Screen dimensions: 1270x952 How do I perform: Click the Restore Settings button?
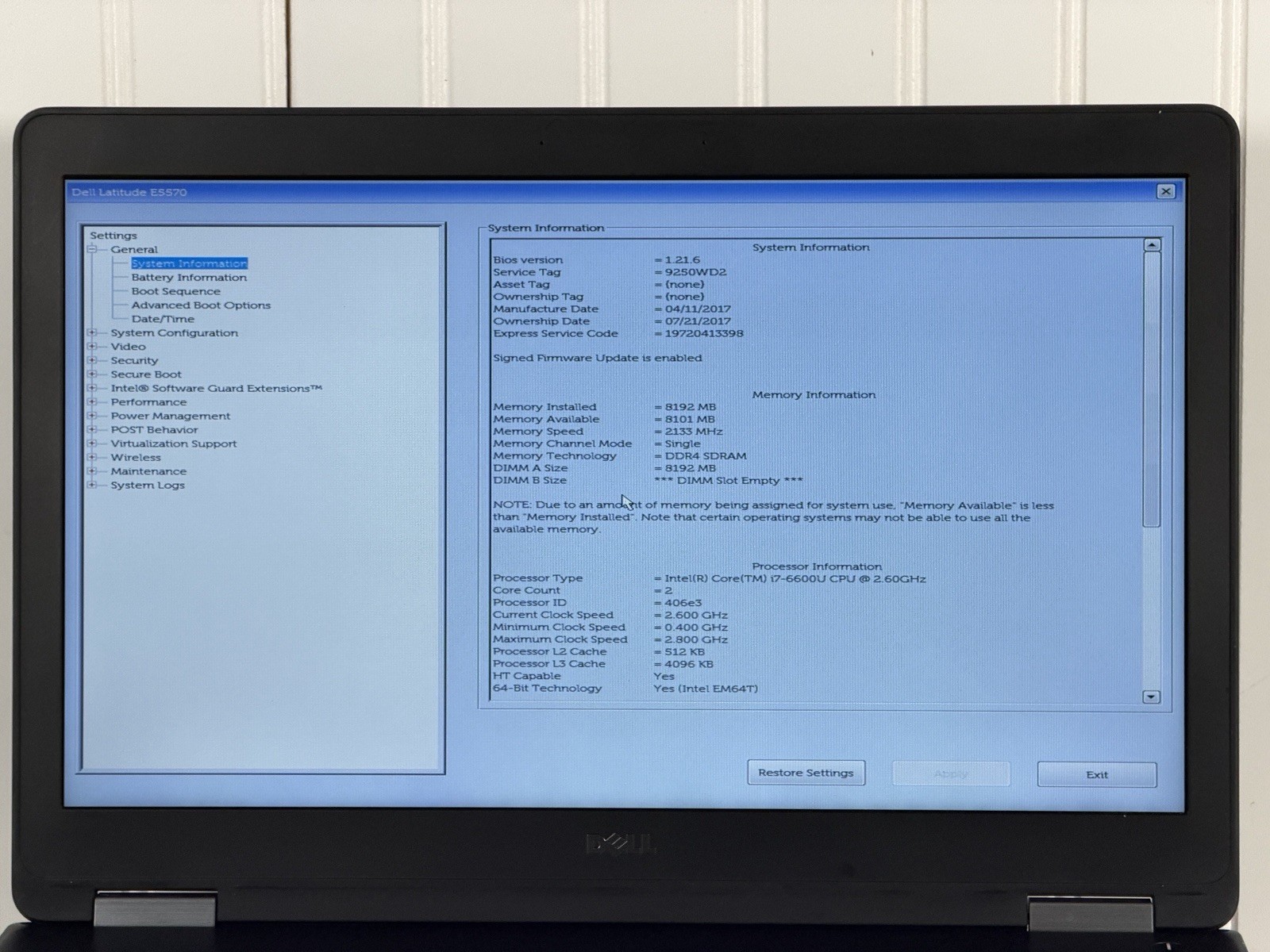806,773
